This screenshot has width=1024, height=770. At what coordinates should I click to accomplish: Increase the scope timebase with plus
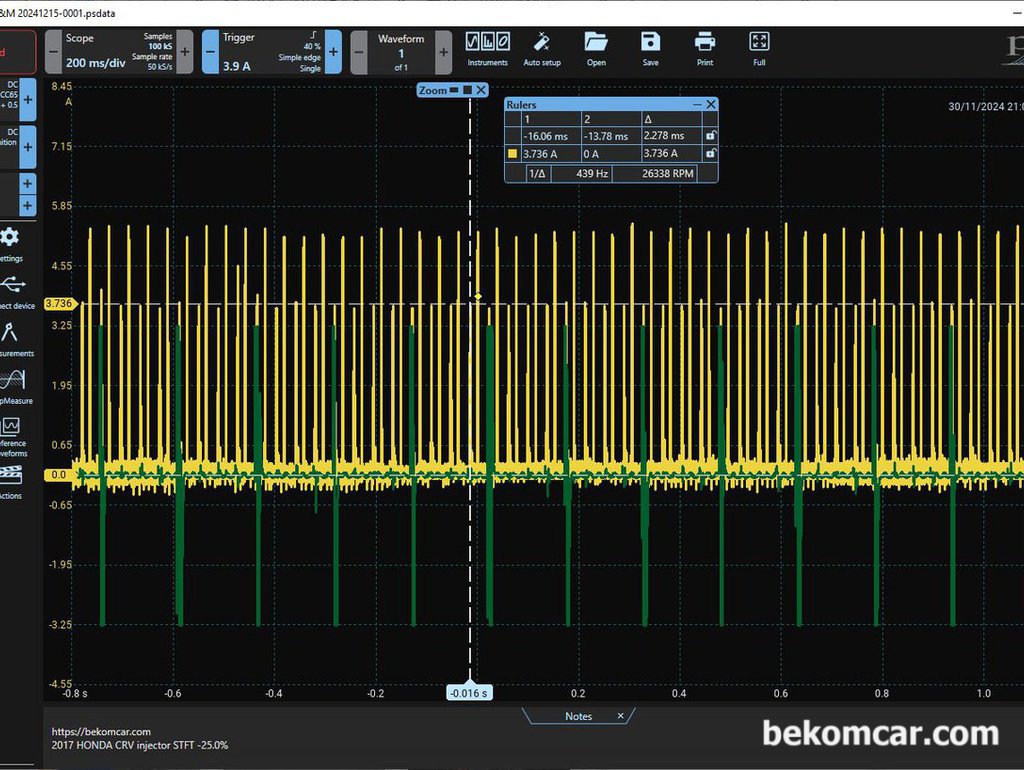185,52
